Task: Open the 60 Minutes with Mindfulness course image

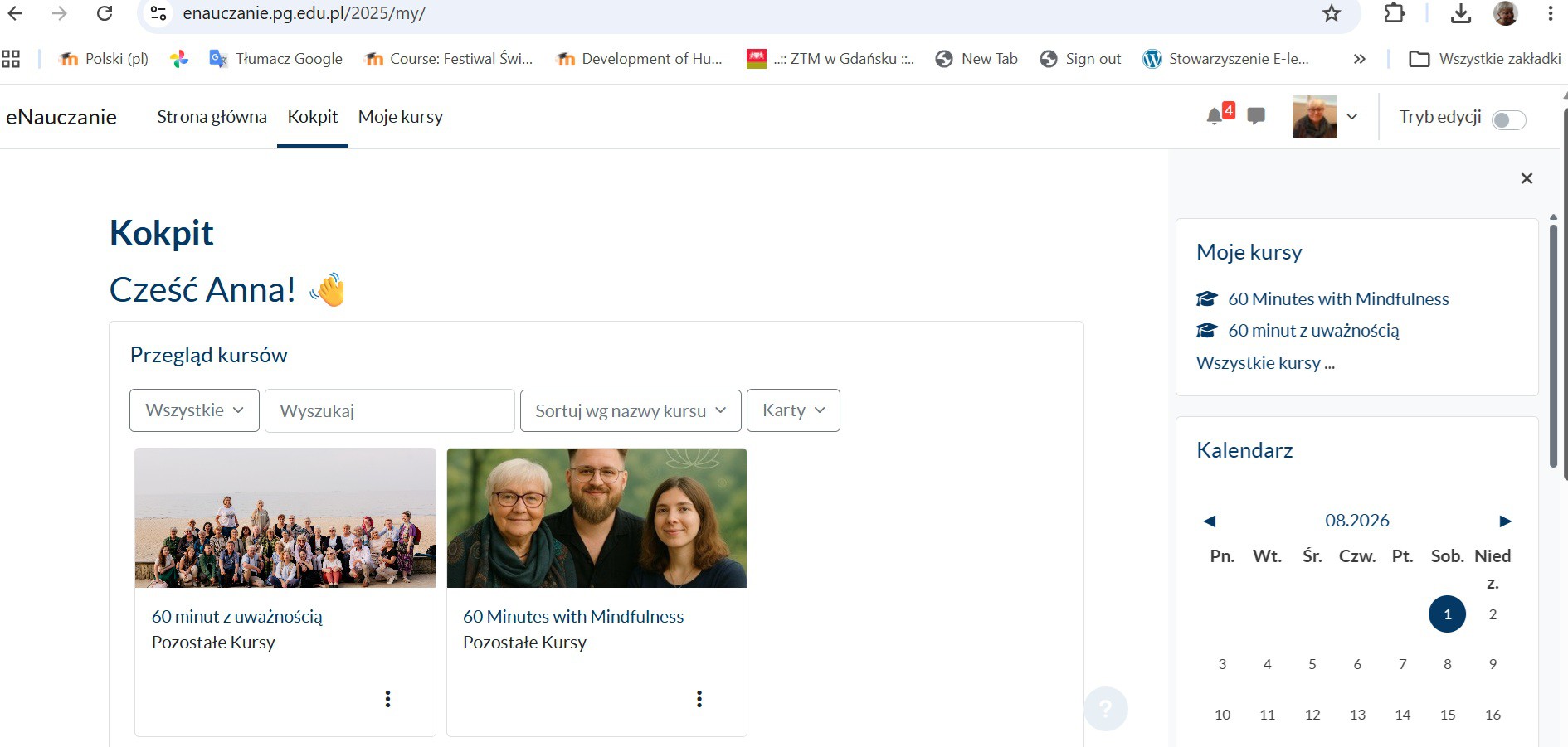Action: point(597,518)
